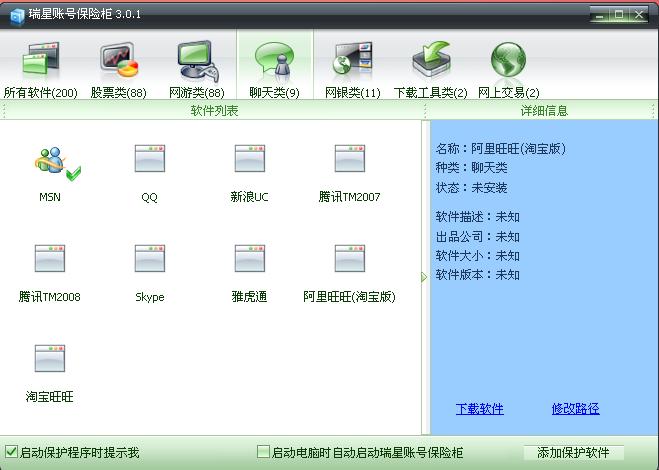Click the 添加保护软件 button
659x470 pixels.
coord(573,452)
